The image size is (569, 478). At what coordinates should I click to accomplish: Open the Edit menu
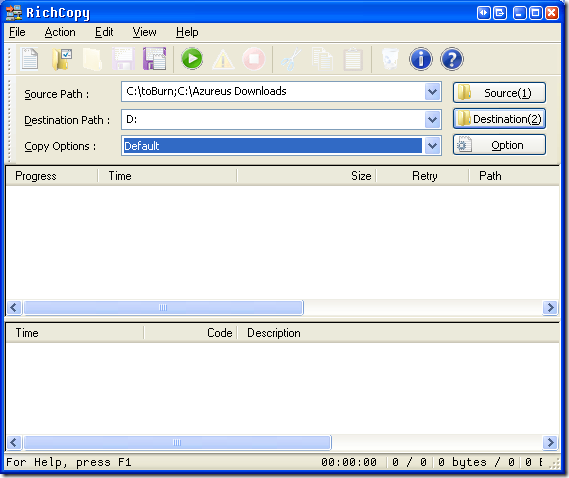[x=104, y=32]
